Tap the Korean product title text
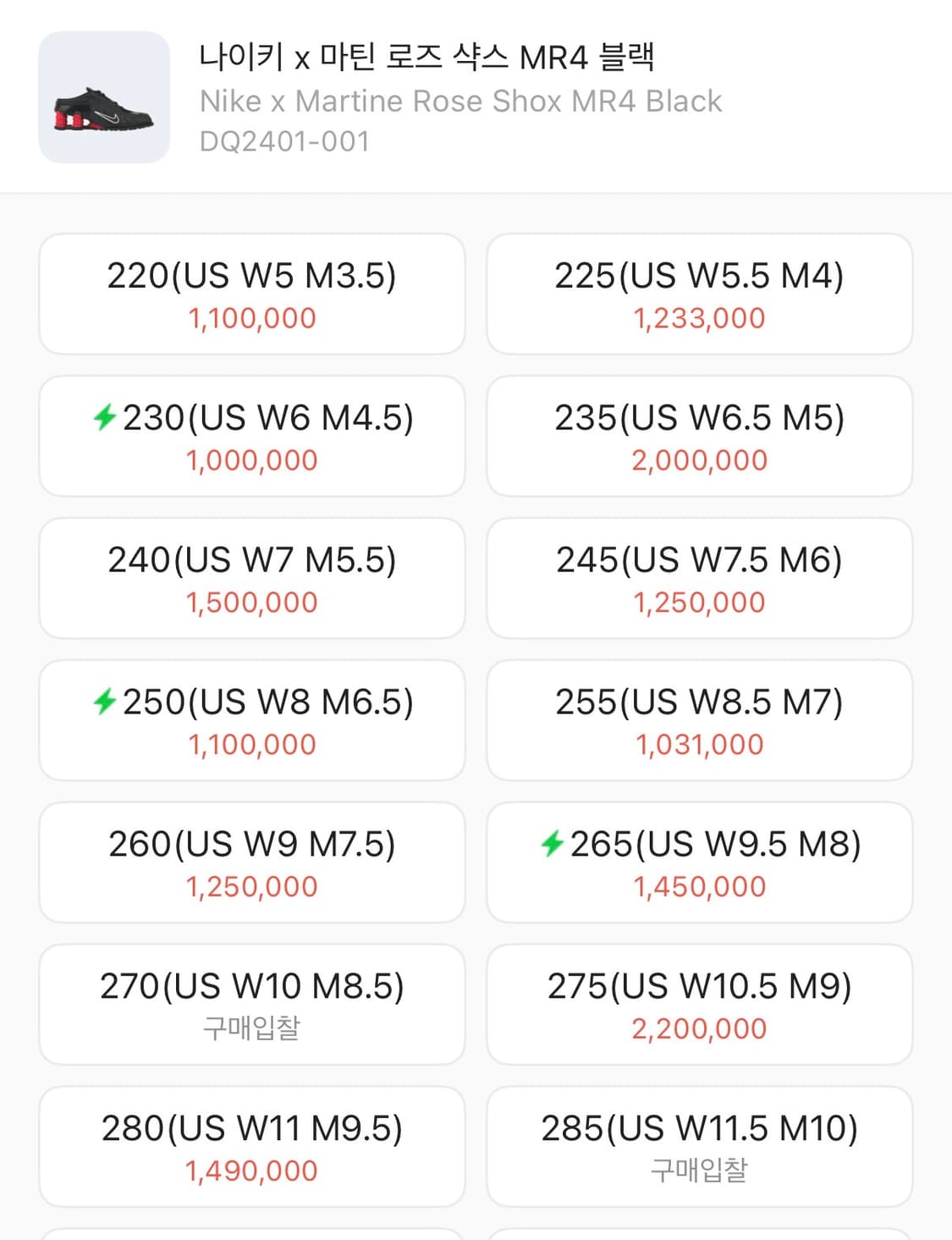Screen dimensions: 952x1240 [x=426, y=58]
